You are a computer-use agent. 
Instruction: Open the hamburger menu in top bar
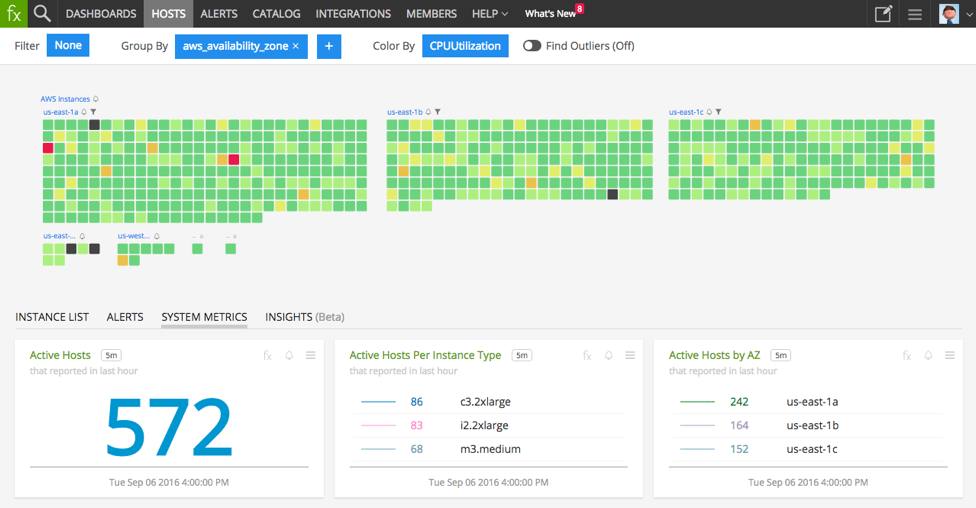pos(914,14)
